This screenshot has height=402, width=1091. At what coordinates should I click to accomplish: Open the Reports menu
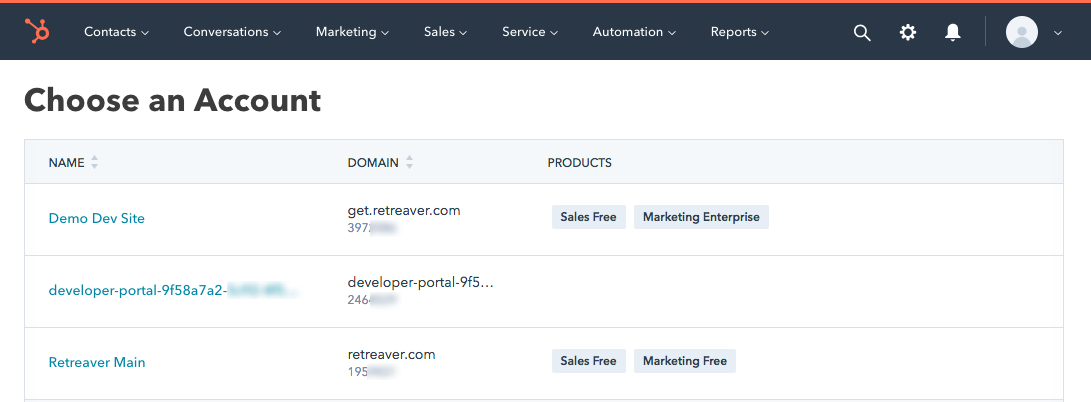(739, 32)
